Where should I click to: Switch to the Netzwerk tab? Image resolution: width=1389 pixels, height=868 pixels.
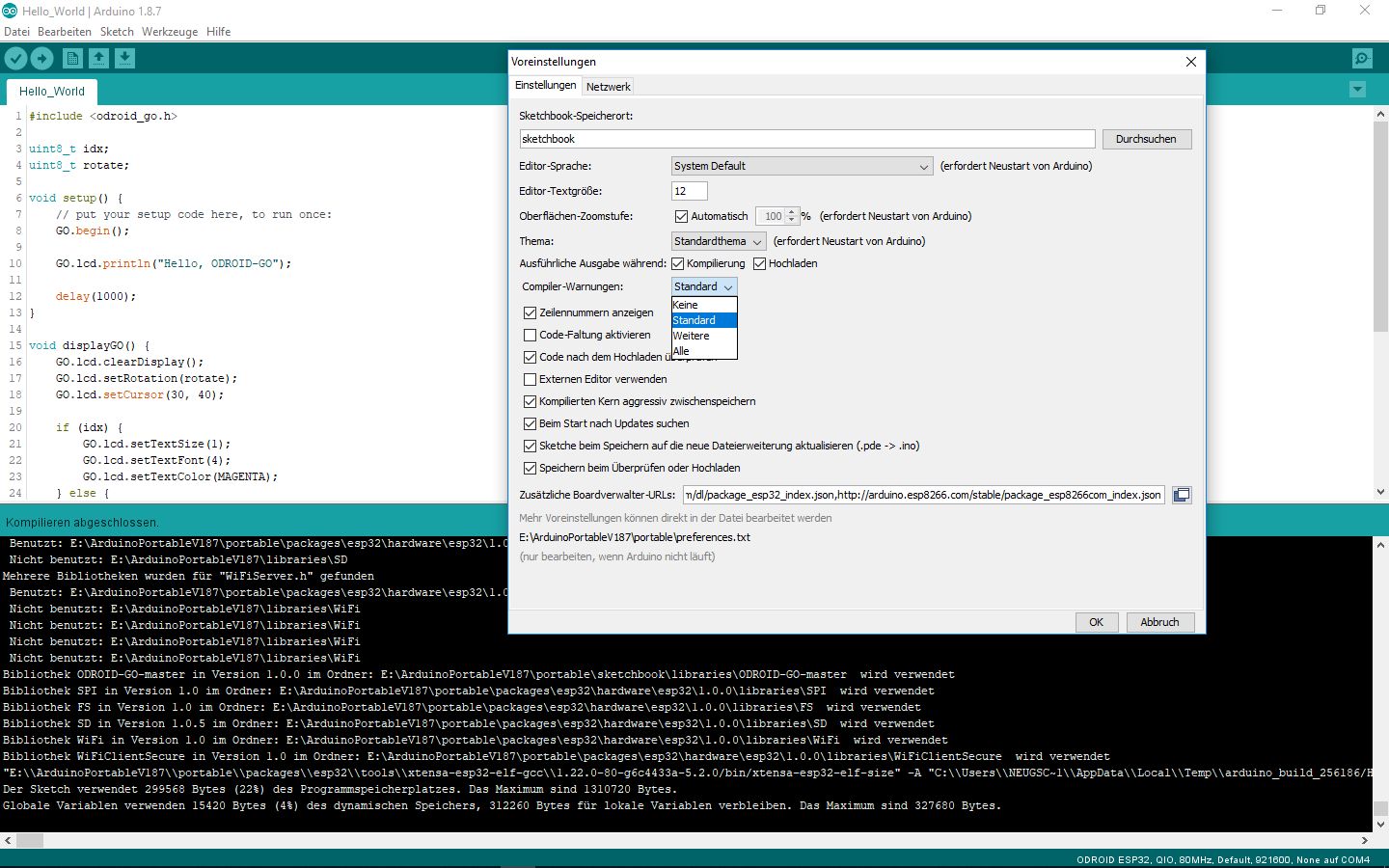point(608,87)
